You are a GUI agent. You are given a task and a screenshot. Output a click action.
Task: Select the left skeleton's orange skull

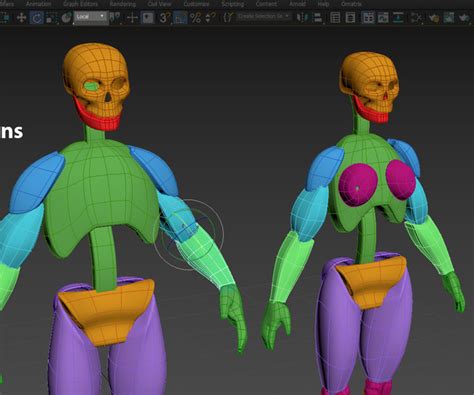[95, 67]
